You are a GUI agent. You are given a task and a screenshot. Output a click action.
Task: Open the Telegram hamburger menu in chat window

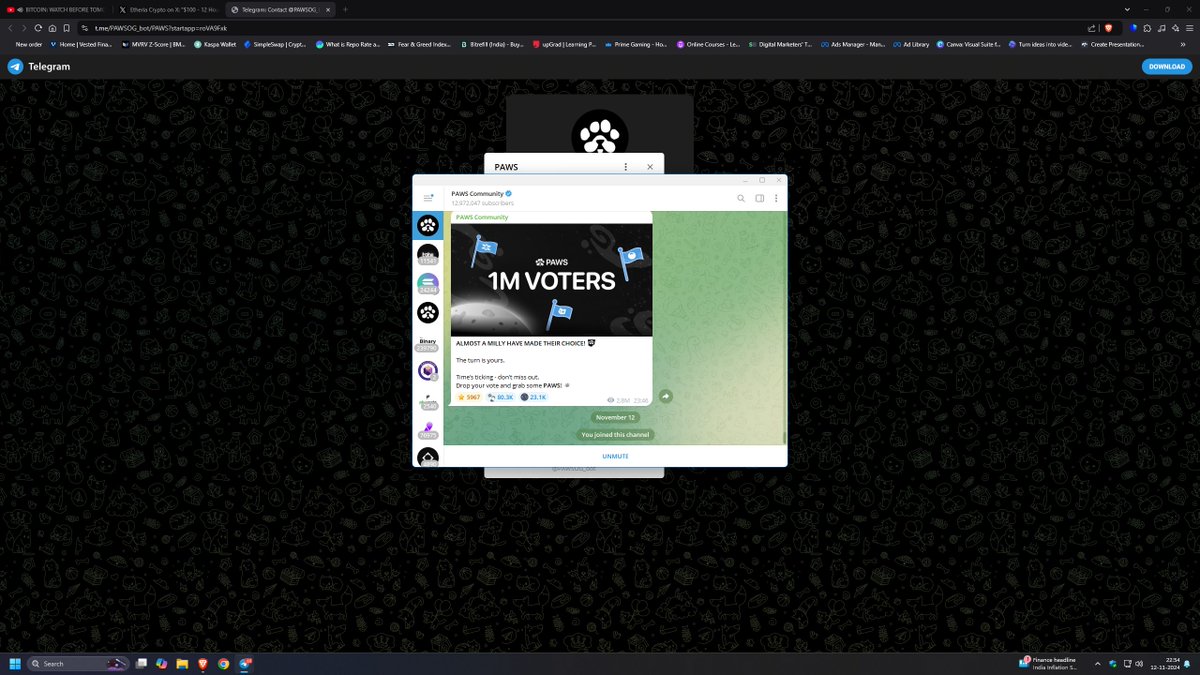[428, 198]
